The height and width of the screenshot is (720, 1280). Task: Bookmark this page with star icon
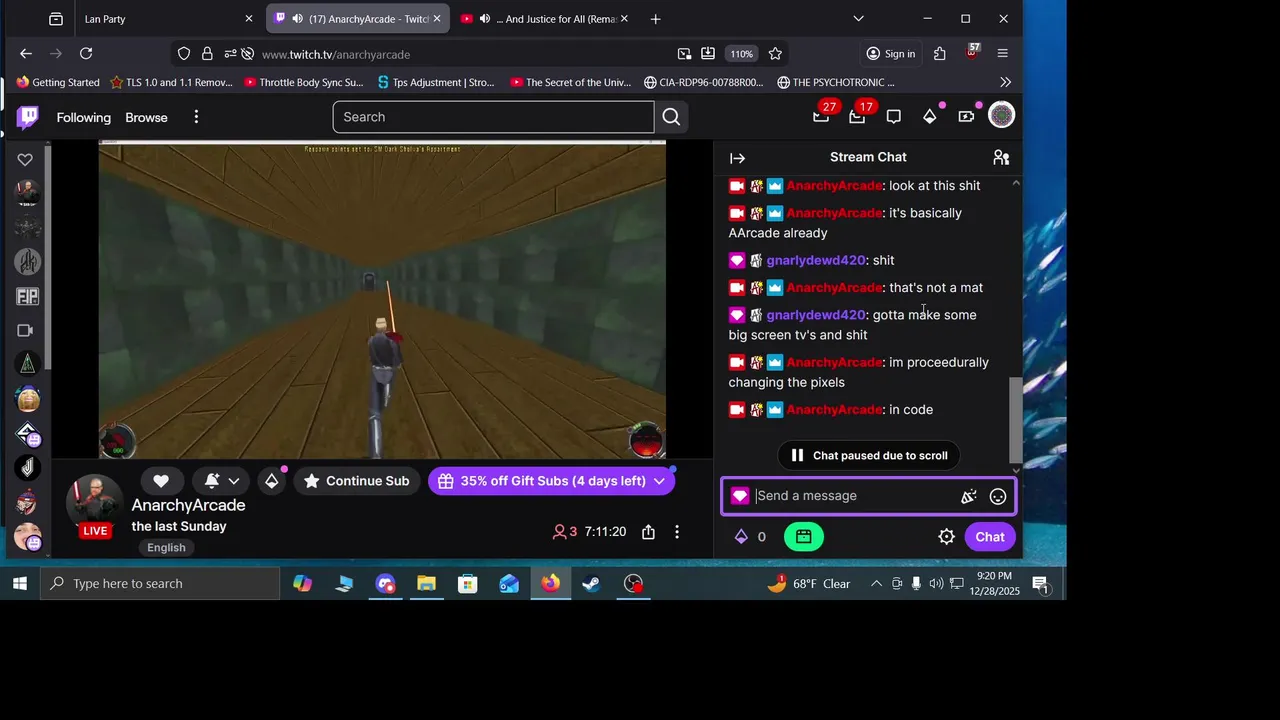775,54
